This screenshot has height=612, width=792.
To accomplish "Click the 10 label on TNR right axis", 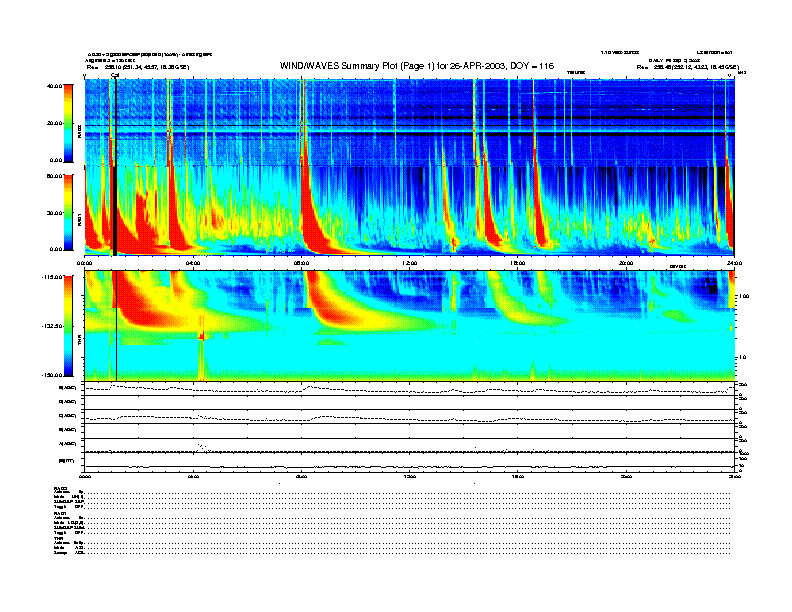I will [x=744, y=358].
